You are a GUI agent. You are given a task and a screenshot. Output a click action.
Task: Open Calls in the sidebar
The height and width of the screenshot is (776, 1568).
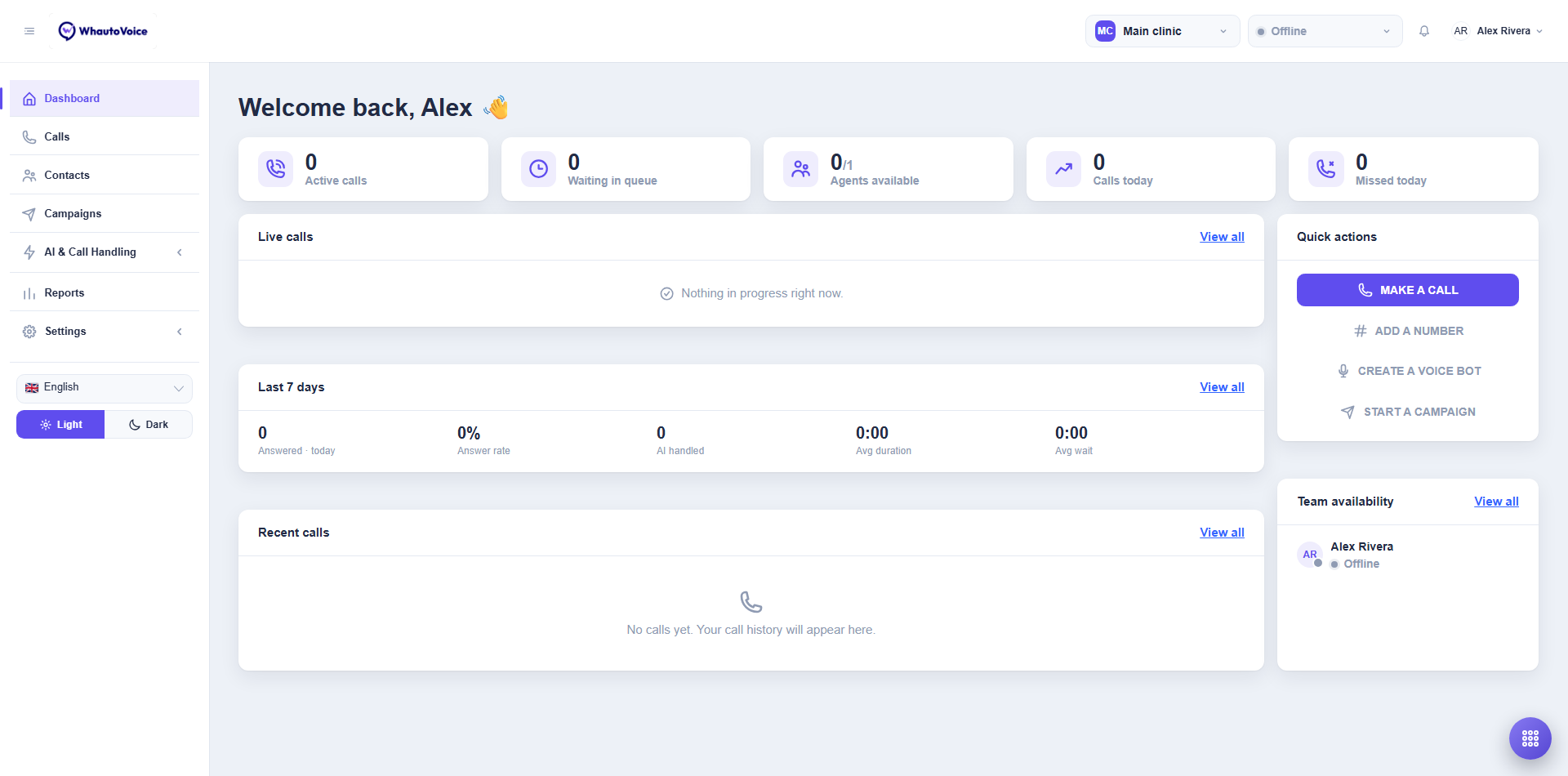105,137
